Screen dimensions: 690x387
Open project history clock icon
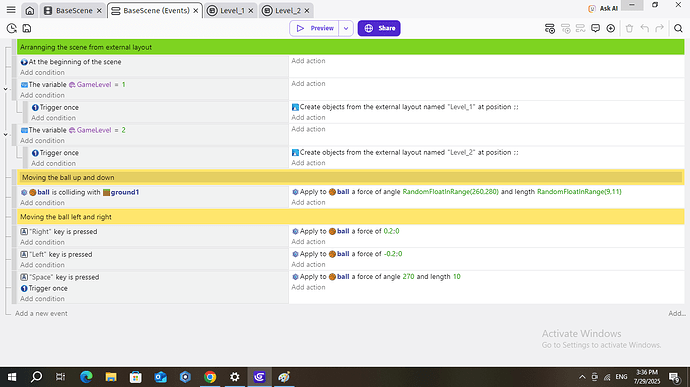click(12, 28)
